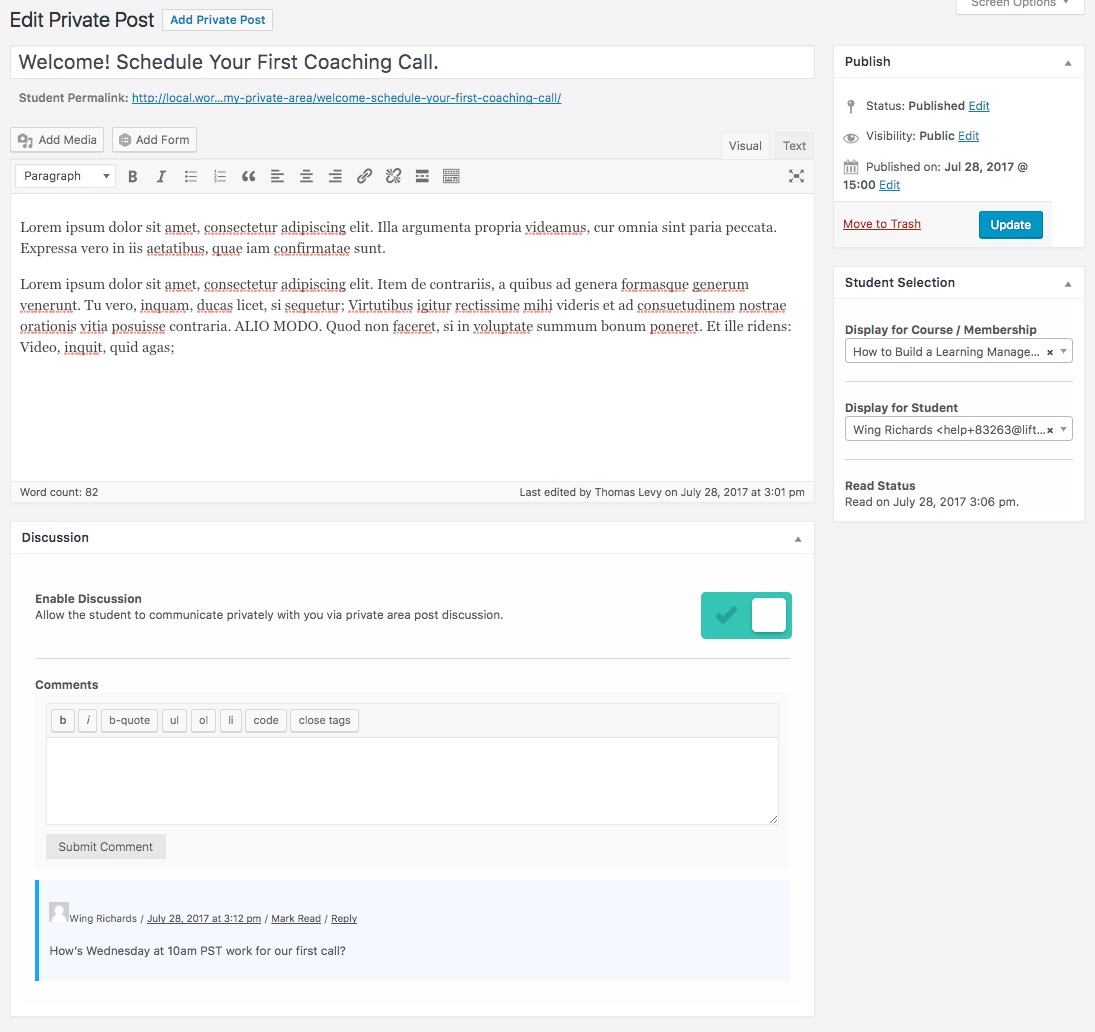Screen dimensions: 1095x1032
Task: Click comment toolbar ol button
Action: coord(203,720)
